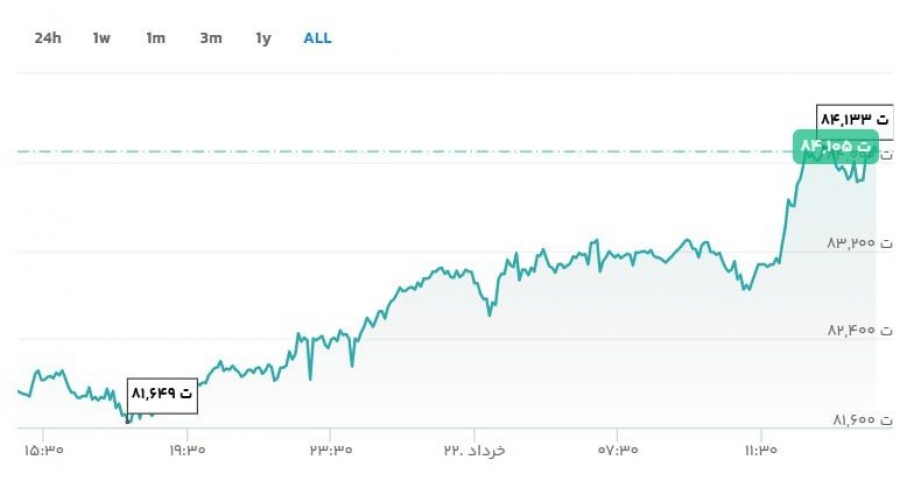Click the 84,133 high price label
This screenshot has height=481, width=900.
[855, 119]
